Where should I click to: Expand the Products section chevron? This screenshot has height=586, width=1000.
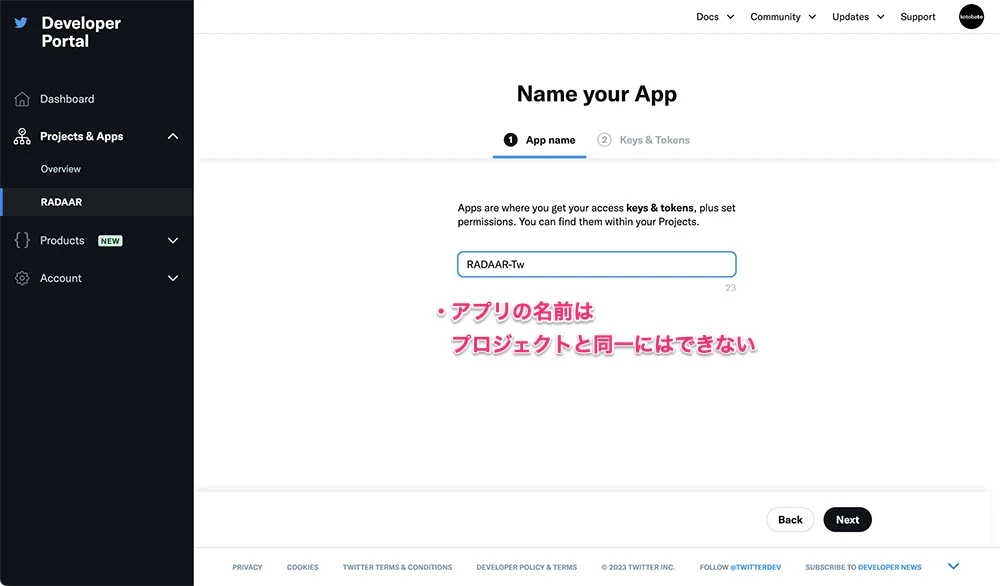pos(173,241)
